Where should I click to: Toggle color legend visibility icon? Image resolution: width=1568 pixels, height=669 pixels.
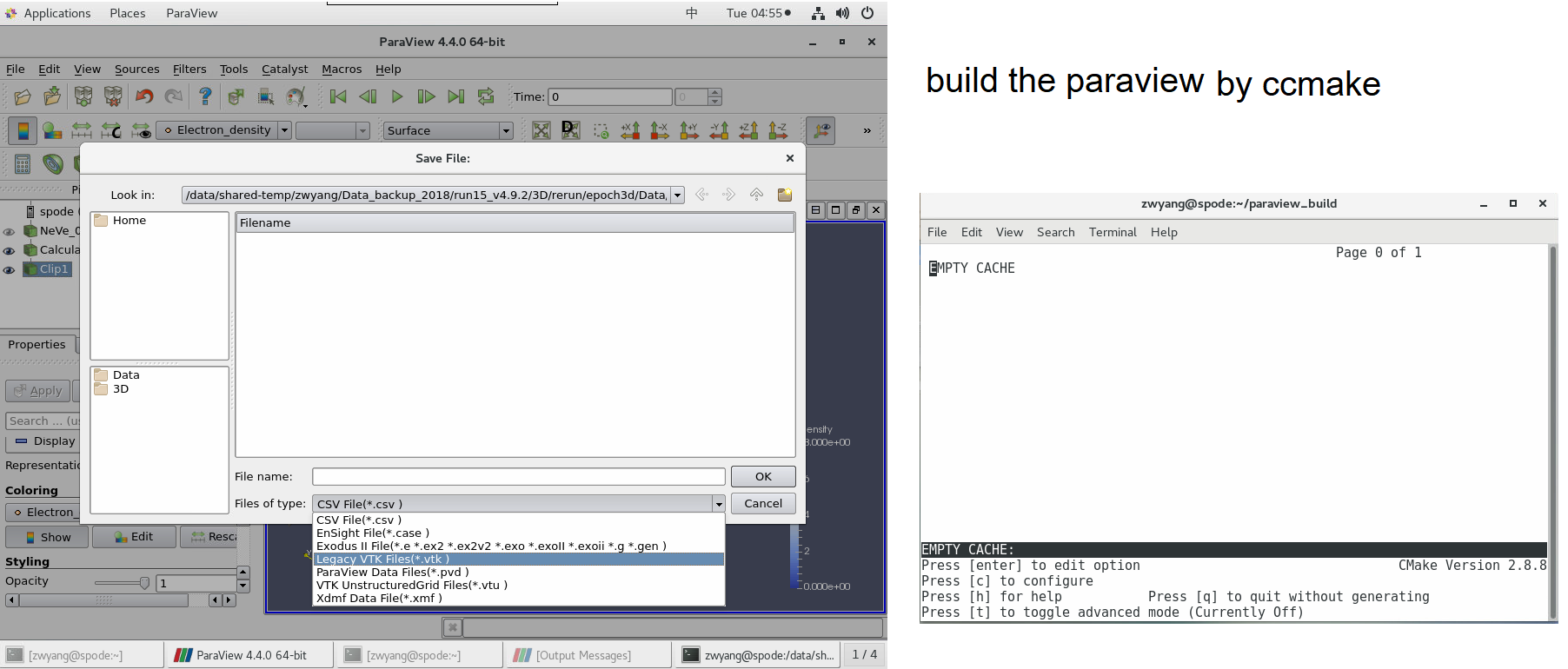tap(23, 130)
